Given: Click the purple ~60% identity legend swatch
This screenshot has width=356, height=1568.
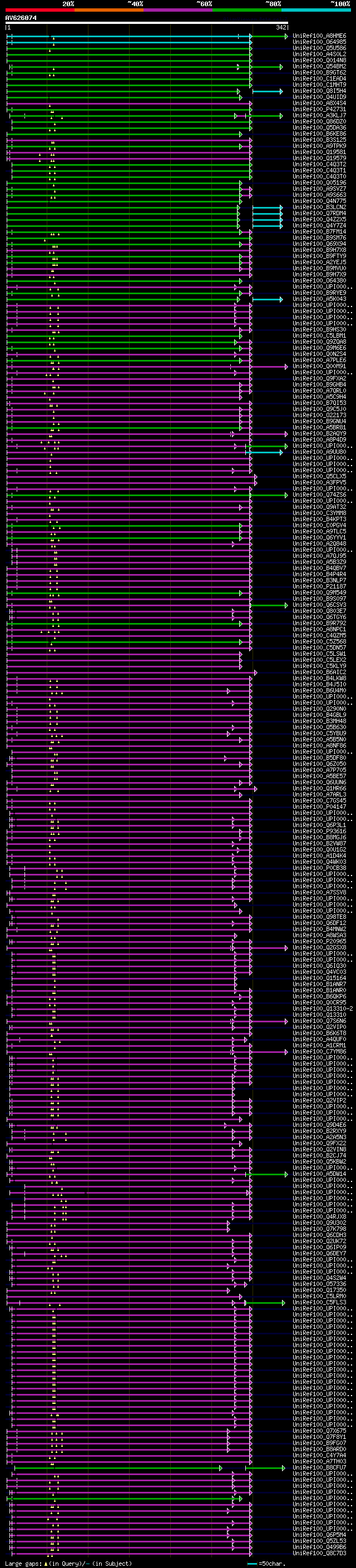Looking at the screenshot, I should (179, 10).
